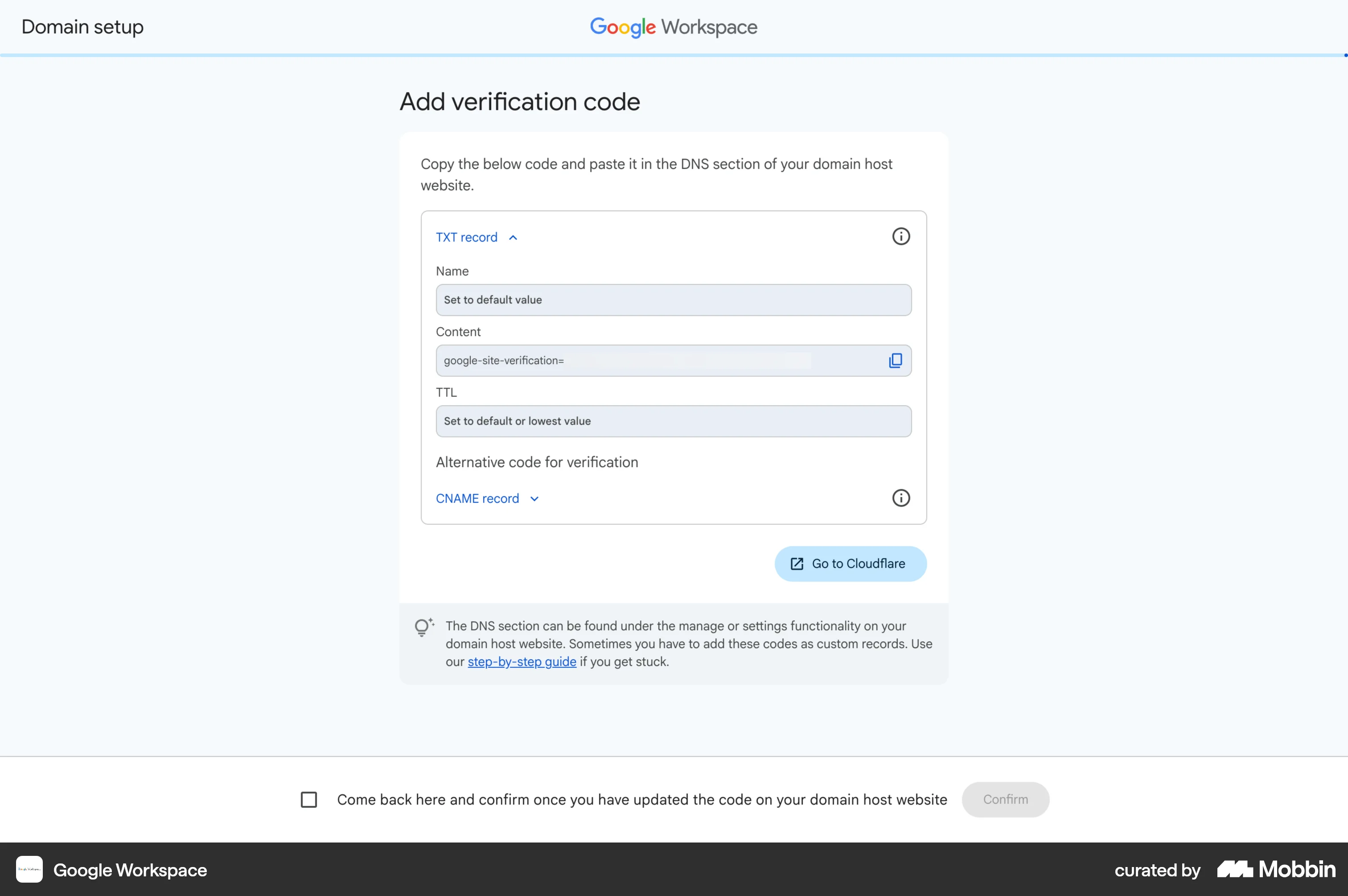The height and width of the screenshot is (896, 1348).
Task: Click the Google Workspace app icon in footer
Action: pyautogui.click(x=29, y=869)
